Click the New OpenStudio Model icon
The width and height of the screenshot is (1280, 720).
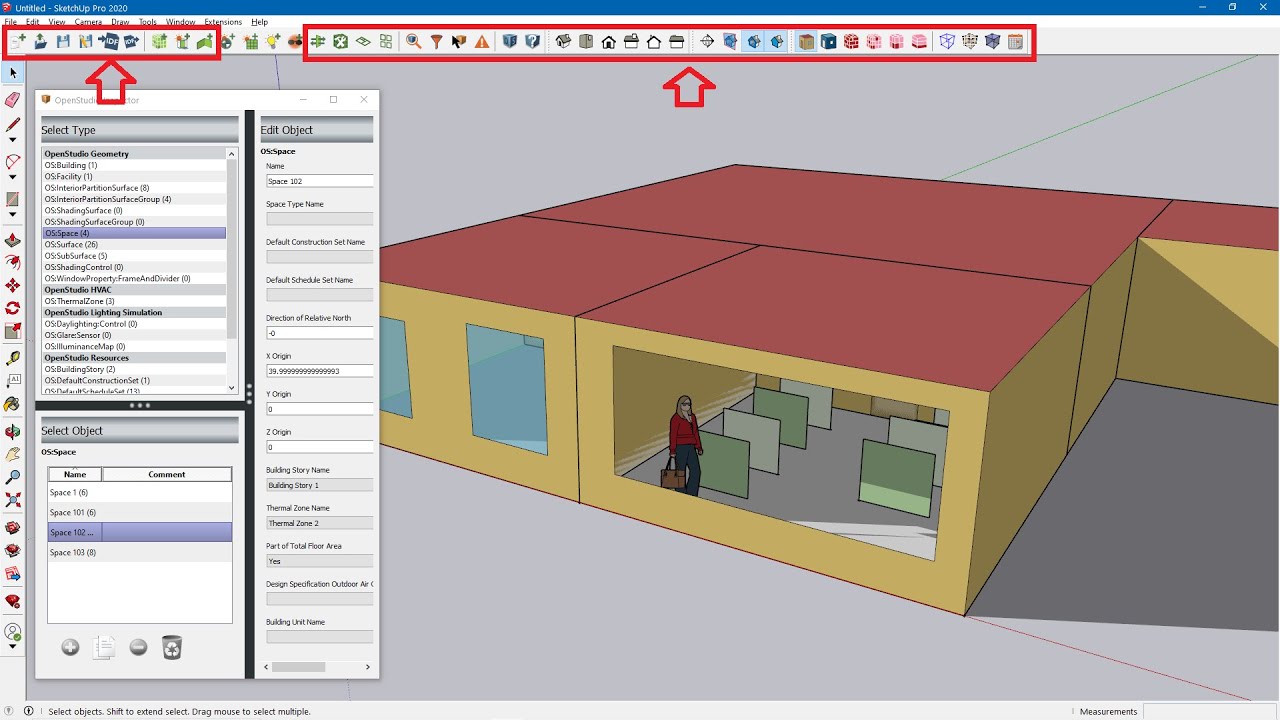[x=18, y=41]
